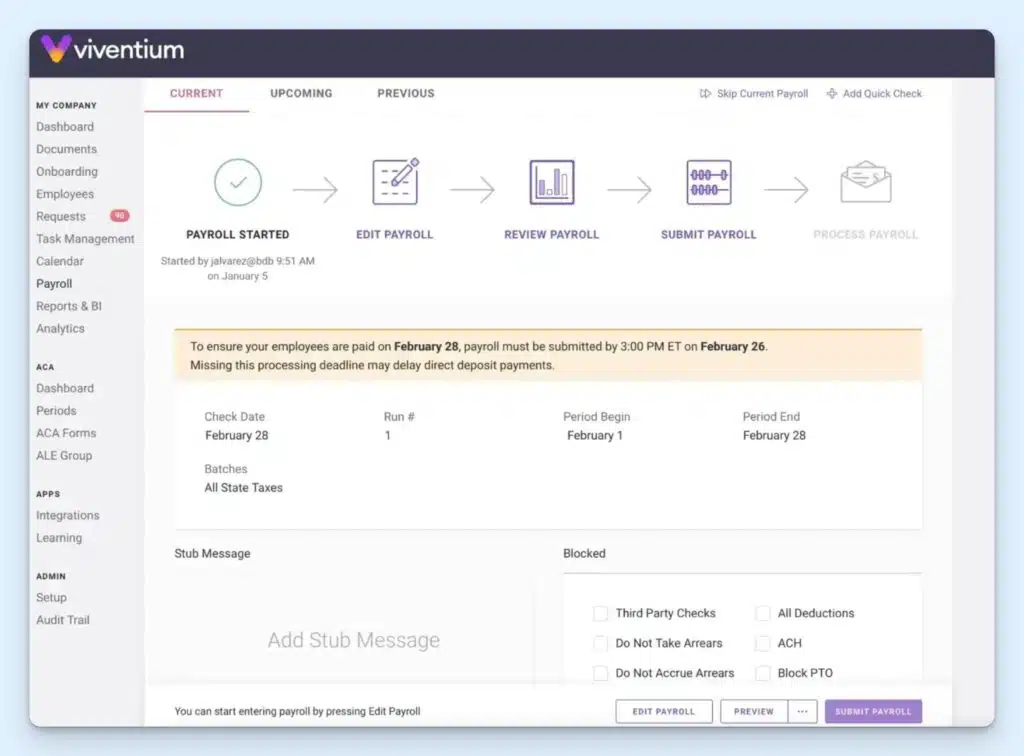Check the All Deductions box
Viewport: 1024px width, 756px height.
click(x=762, y=613)
